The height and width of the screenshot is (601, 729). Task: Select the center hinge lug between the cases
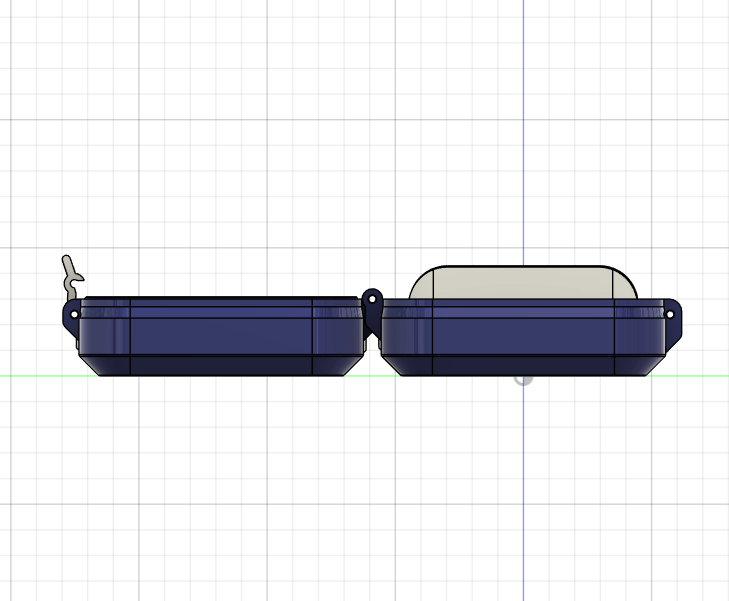(372, 310)
